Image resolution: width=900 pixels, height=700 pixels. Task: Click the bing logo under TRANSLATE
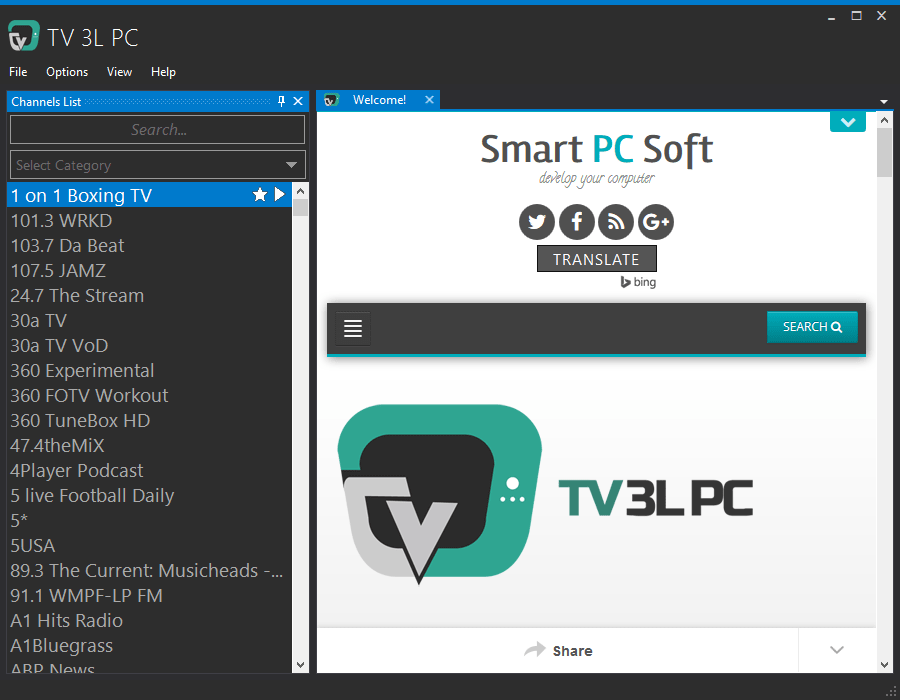638,282
